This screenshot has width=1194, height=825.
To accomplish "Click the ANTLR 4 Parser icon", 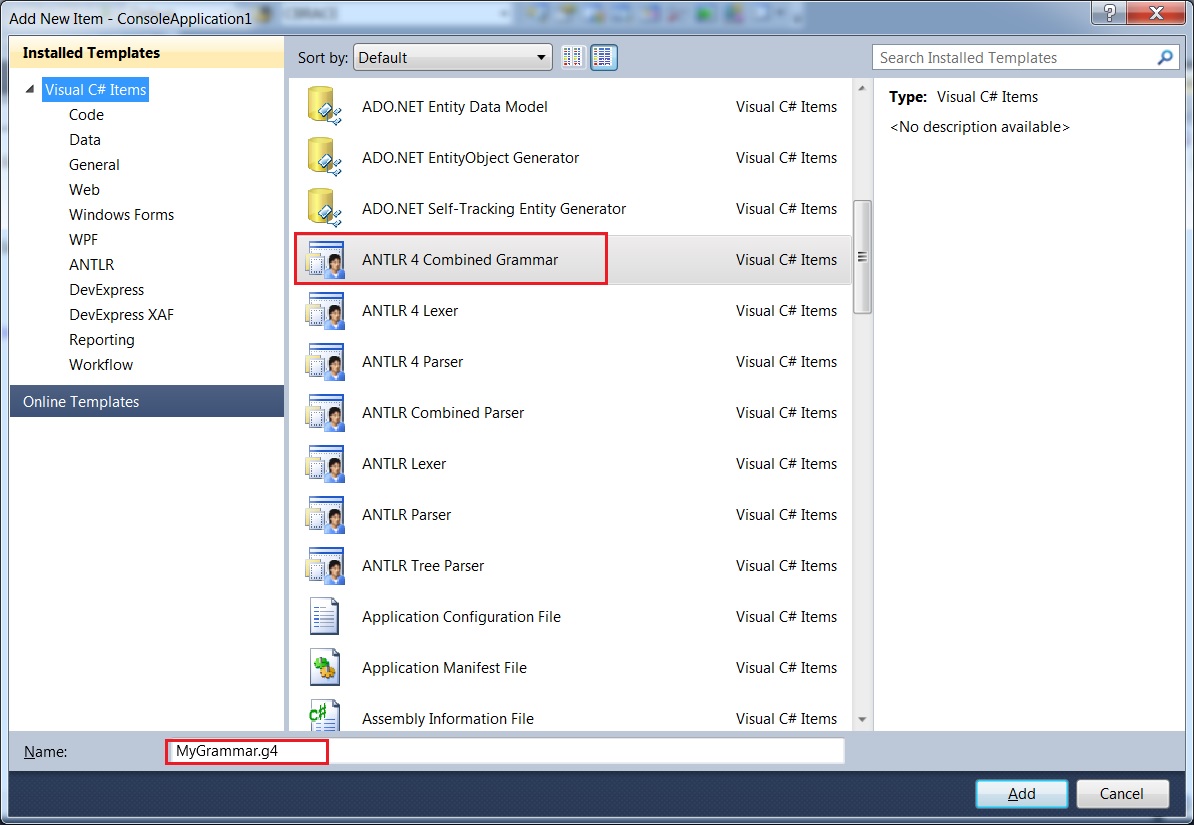I will tap(324, 362).
